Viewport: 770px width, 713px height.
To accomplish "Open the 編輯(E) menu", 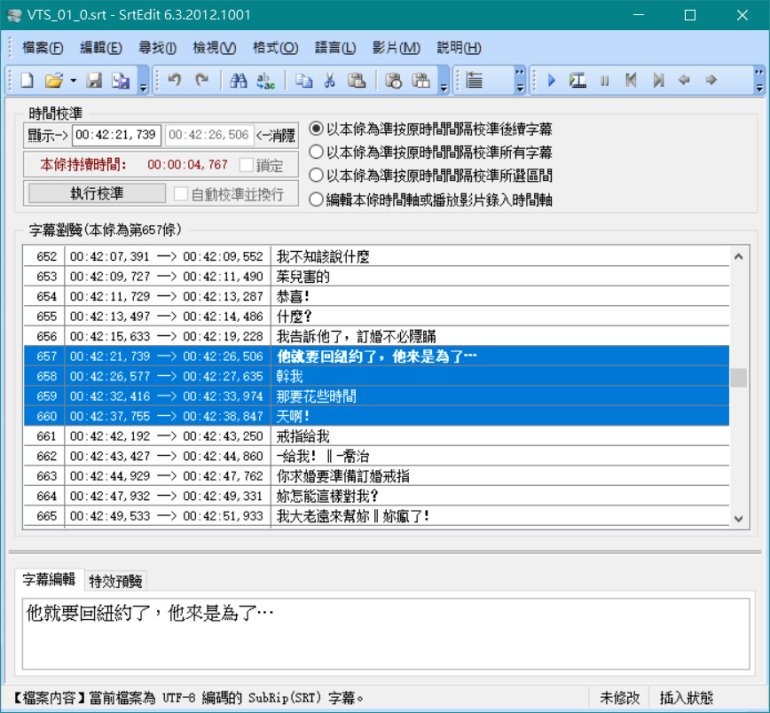I will 101,48.
